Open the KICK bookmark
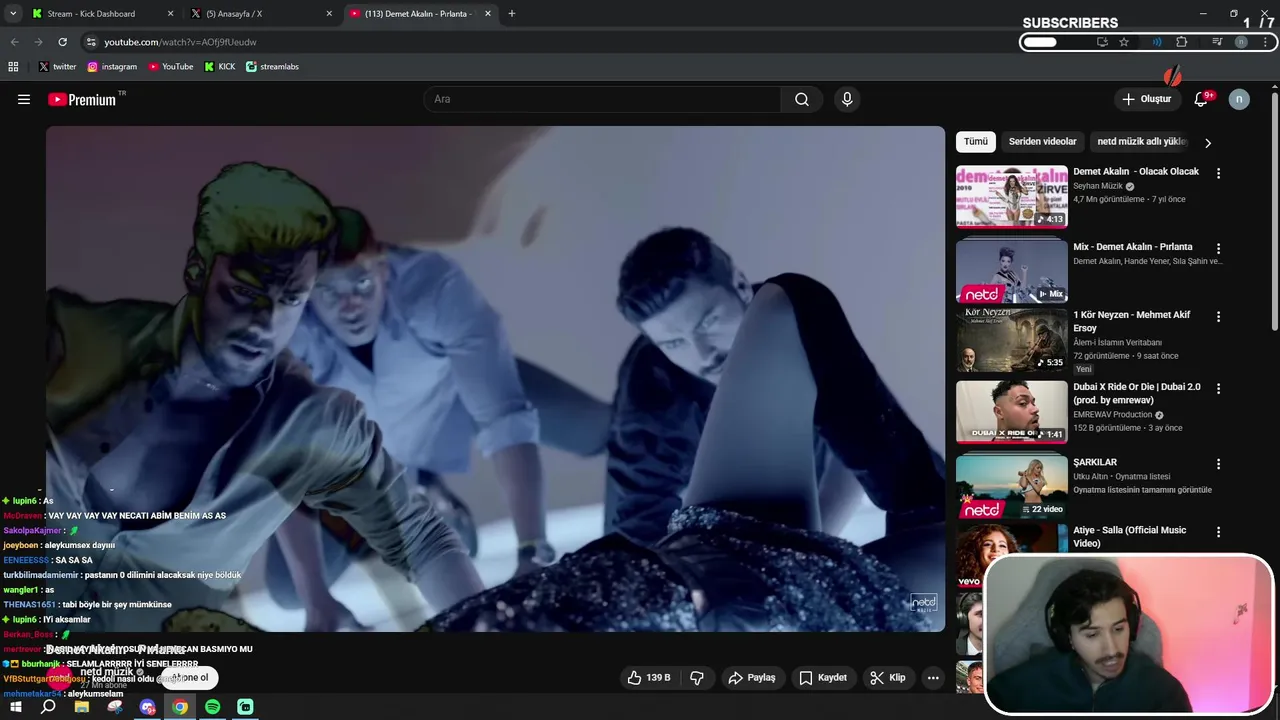 220,66
